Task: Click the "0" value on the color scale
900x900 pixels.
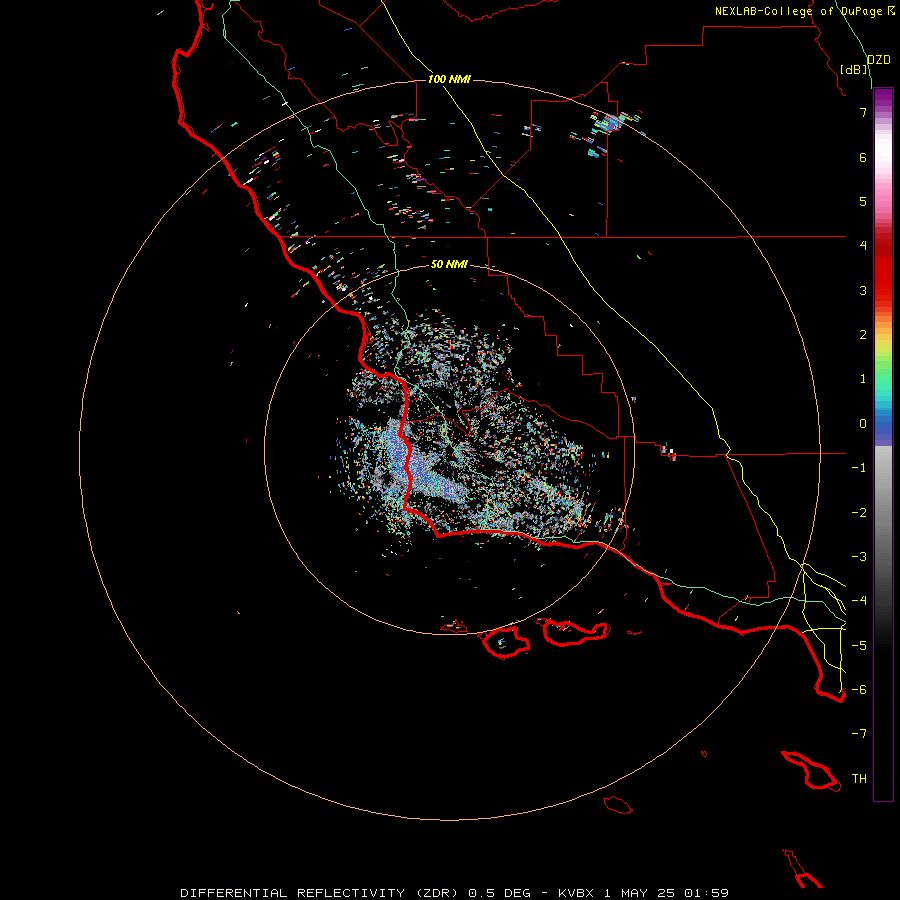Action: [x=863, y=424]
